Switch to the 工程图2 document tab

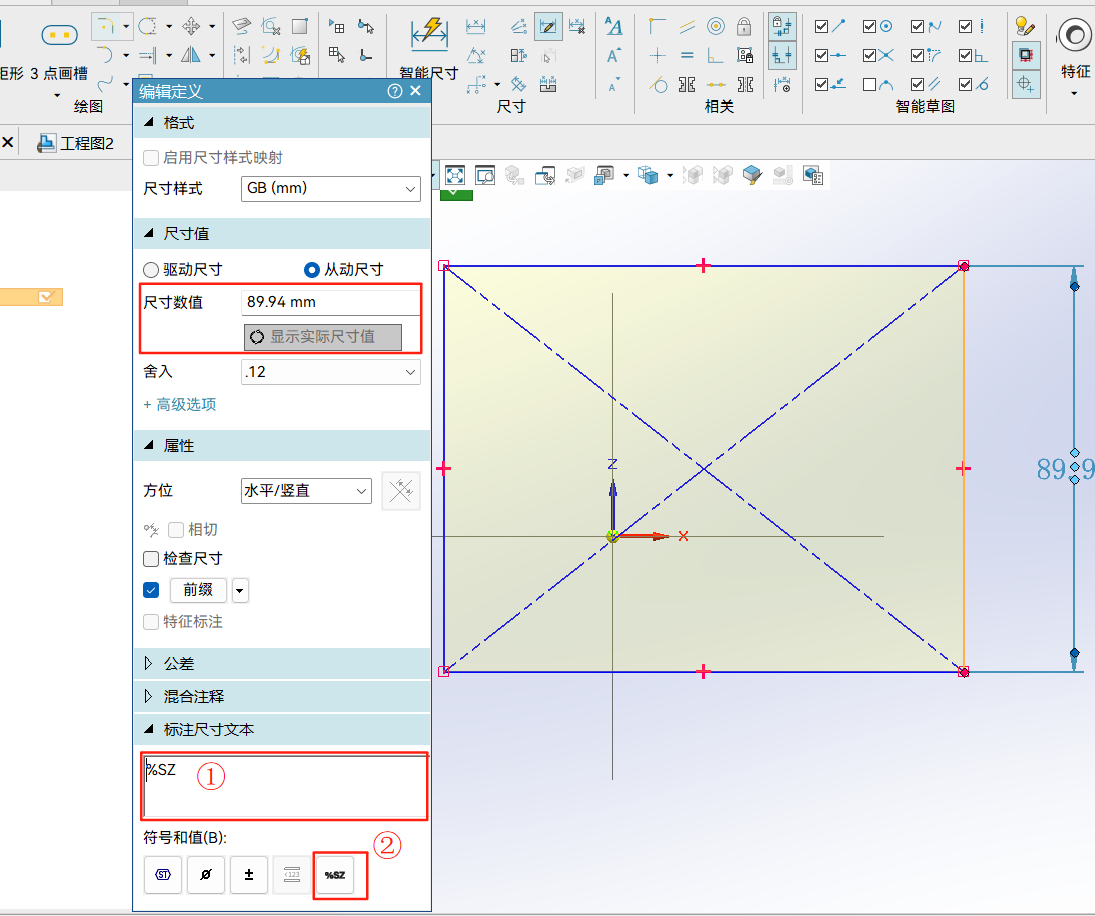coord(76,143)
